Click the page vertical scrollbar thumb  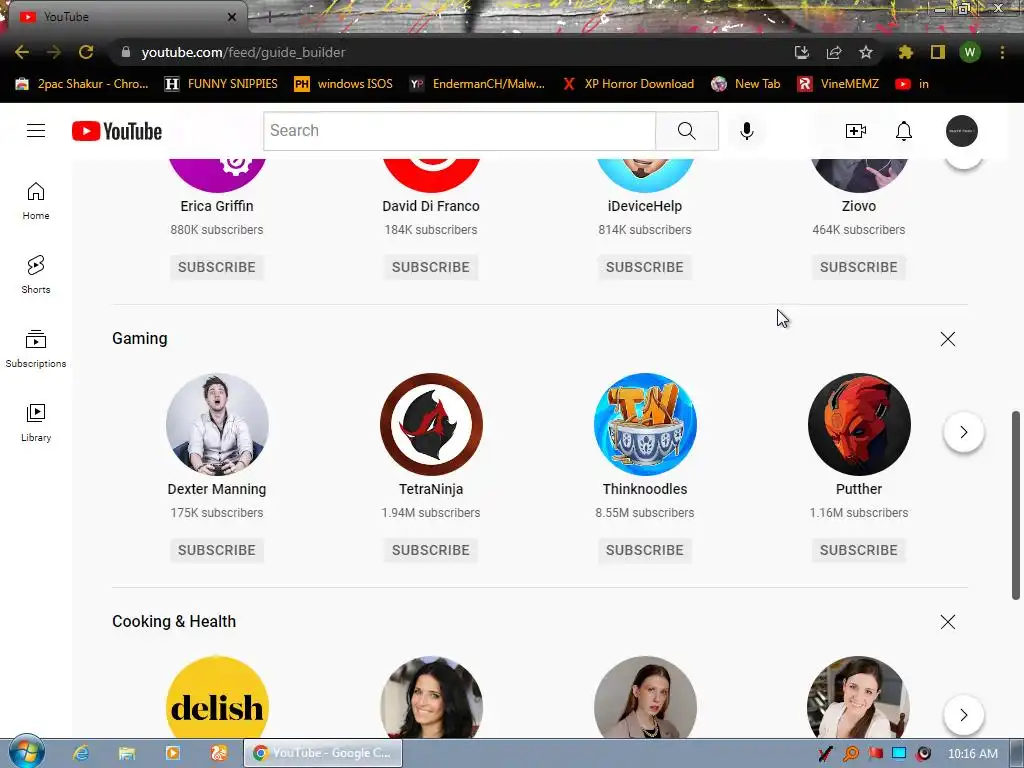[x=1016, y=505]
